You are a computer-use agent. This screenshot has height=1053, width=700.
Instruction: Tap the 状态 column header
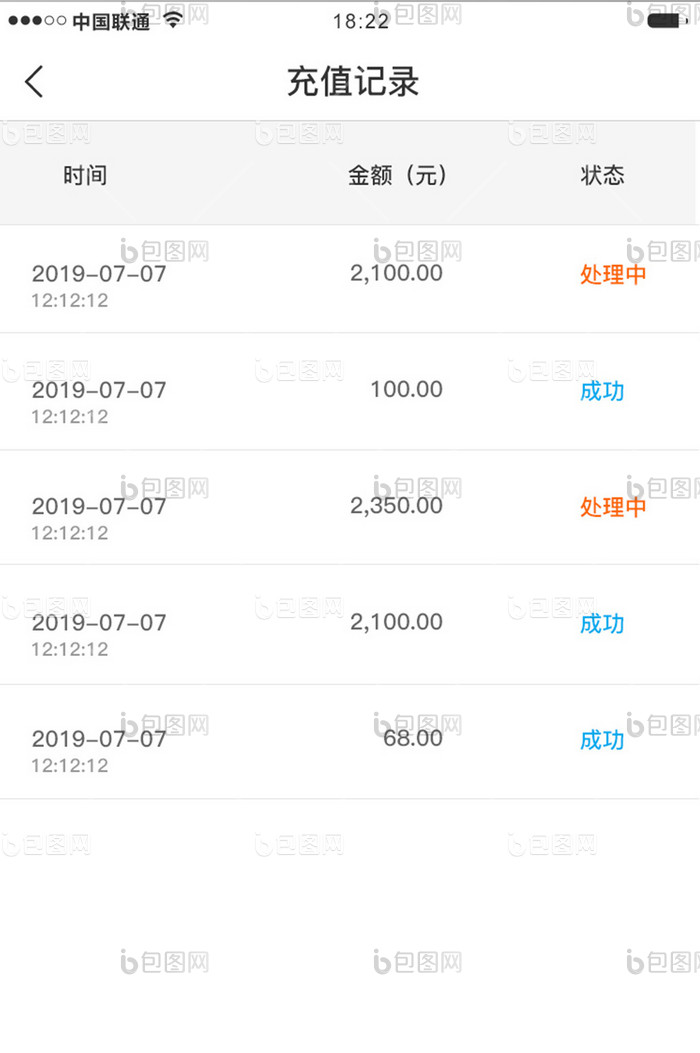(x=602, y=176)
